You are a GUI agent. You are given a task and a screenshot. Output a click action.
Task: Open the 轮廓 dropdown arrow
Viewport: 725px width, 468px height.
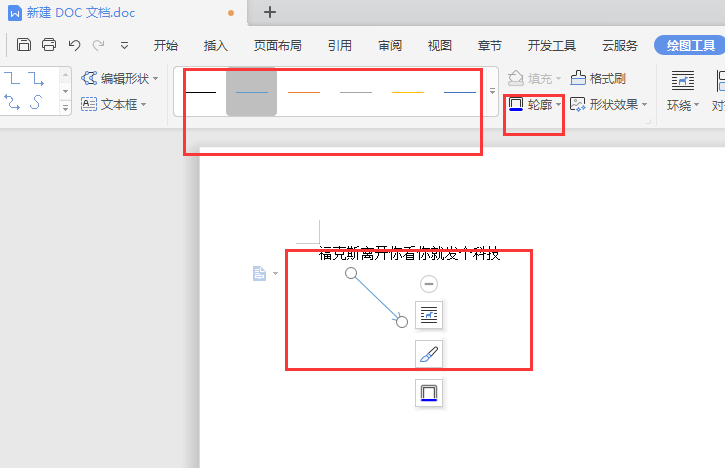558,105
